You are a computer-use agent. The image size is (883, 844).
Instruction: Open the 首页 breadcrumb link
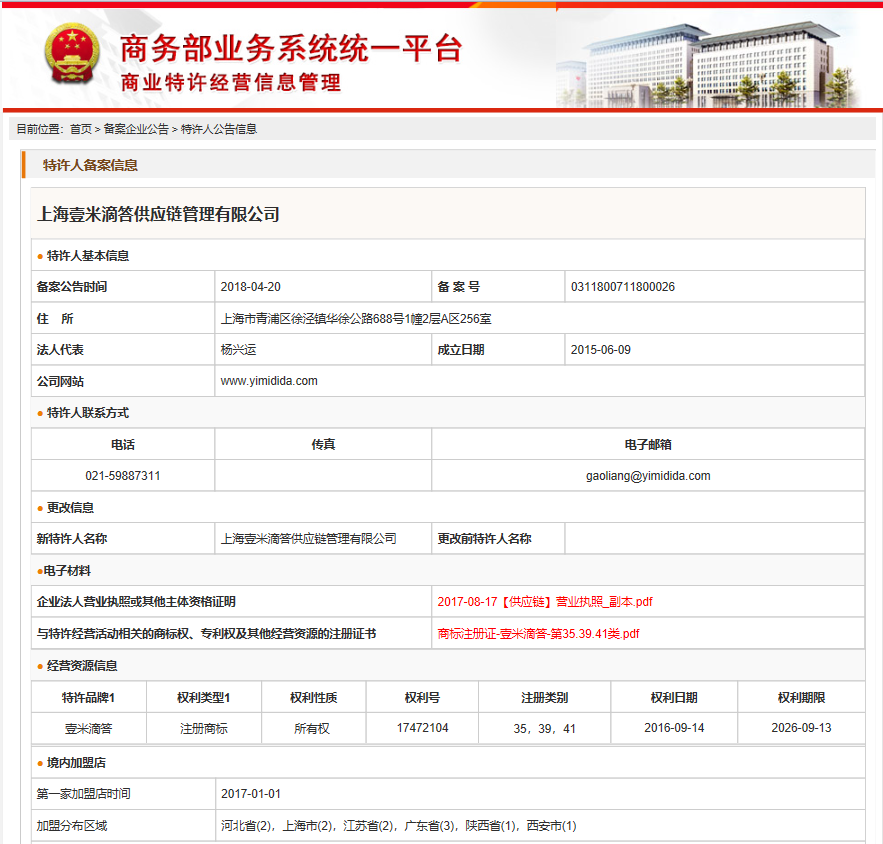point(81,129)
